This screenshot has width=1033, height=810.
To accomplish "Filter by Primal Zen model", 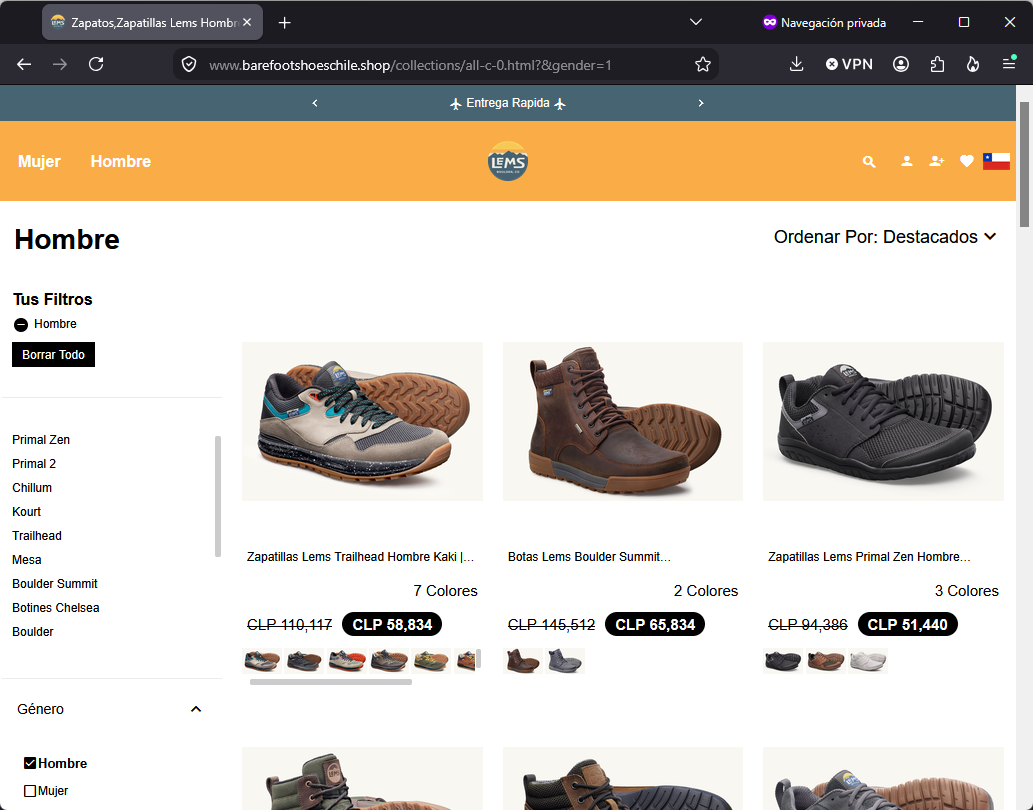I will [41, 440].
